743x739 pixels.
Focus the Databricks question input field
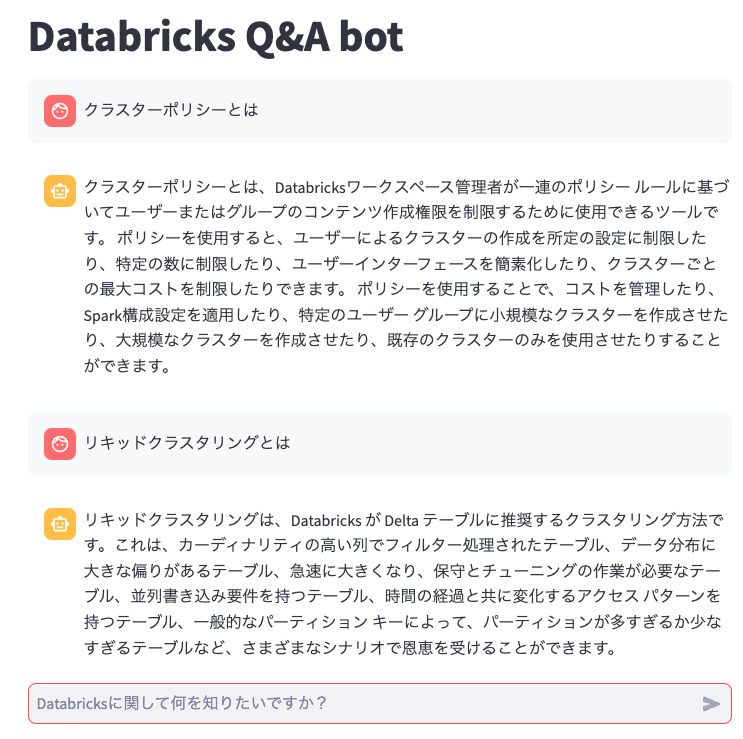[360, 704]
